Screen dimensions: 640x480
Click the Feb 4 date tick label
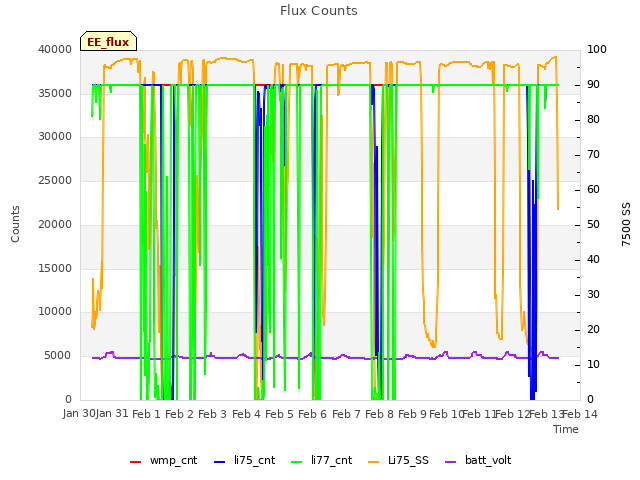point(246,414)
